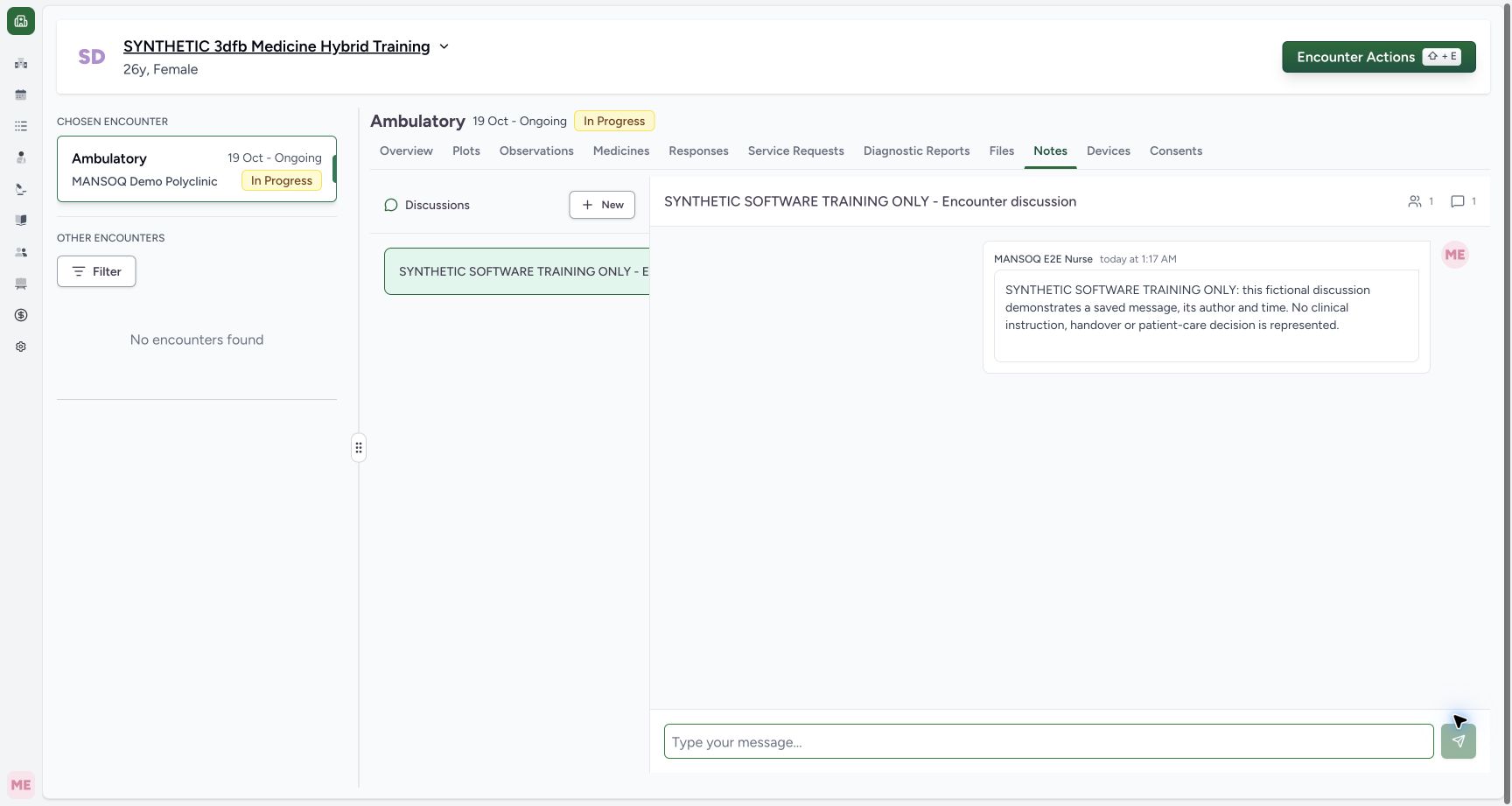Open the Filter encounters control
Image resolution: width=1512 pixels, height=806 pixels.
click(96, 271)
